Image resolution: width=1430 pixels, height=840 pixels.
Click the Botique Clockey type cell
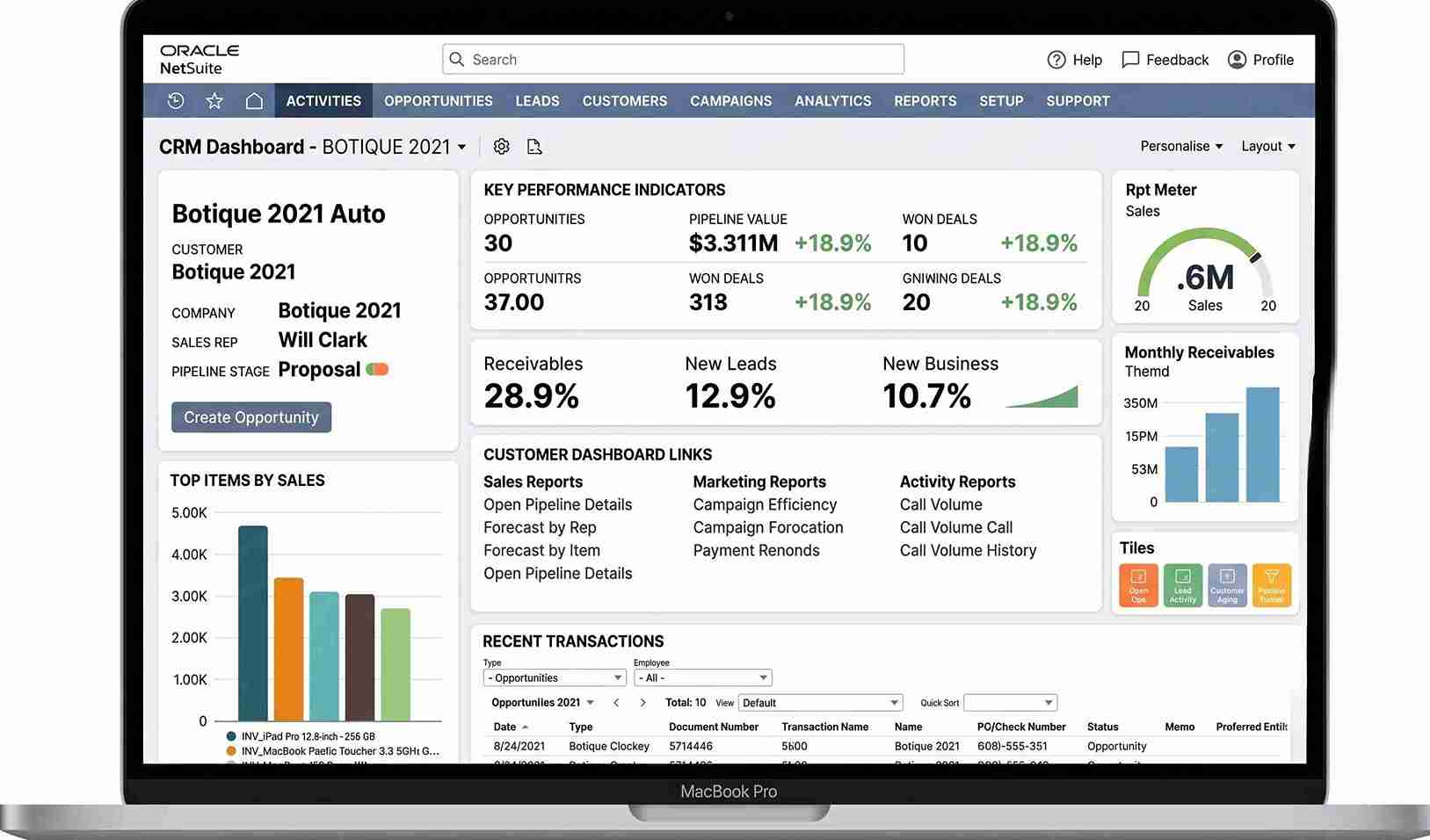[x=609, y=747]
